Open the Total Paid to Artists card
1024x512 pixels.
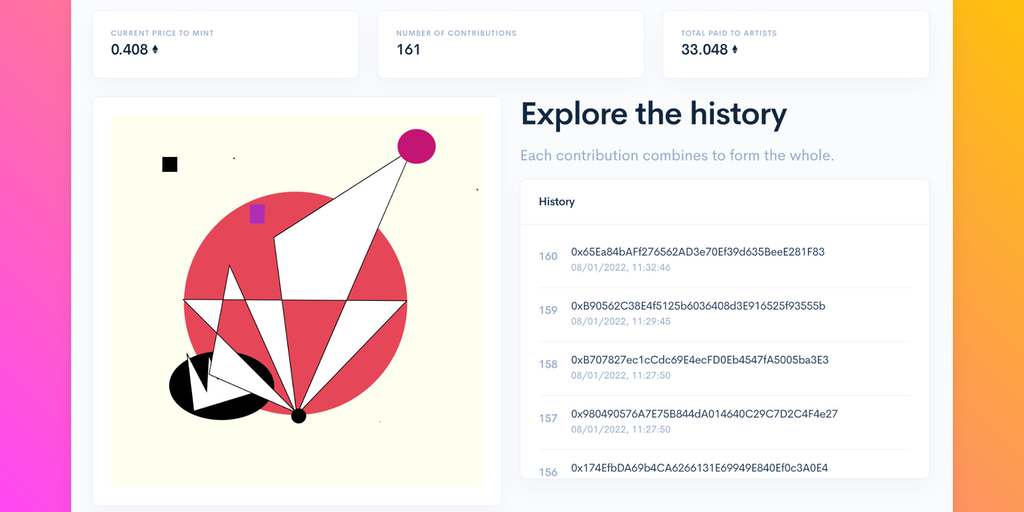[x=795, y=43]
